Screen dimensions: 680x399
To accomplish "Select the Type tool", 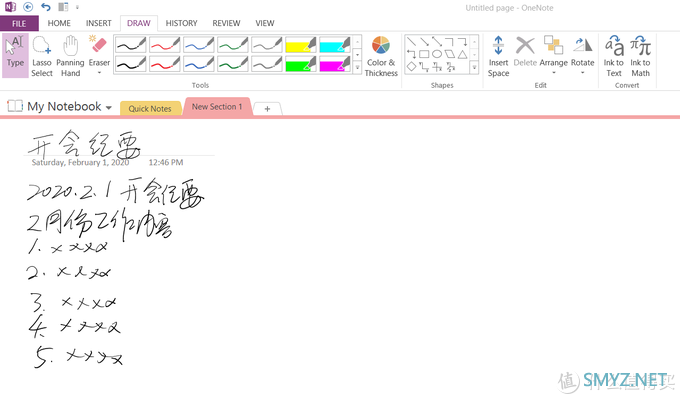I will (15, 56).
